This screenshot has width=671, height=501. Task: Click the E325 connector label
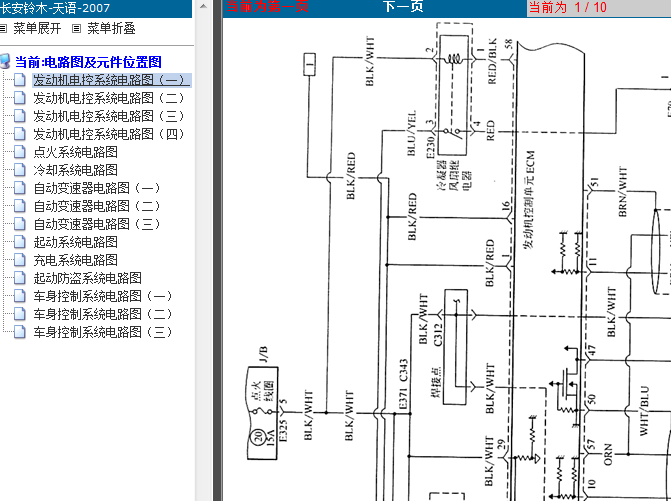tap(282, 431)
